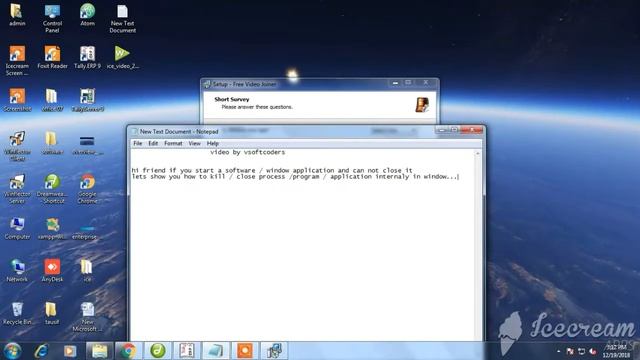This screenshot has width=640, height=360.
Task: Click the 'Short Survey' heading in Setup window
Action: point(231,99)
